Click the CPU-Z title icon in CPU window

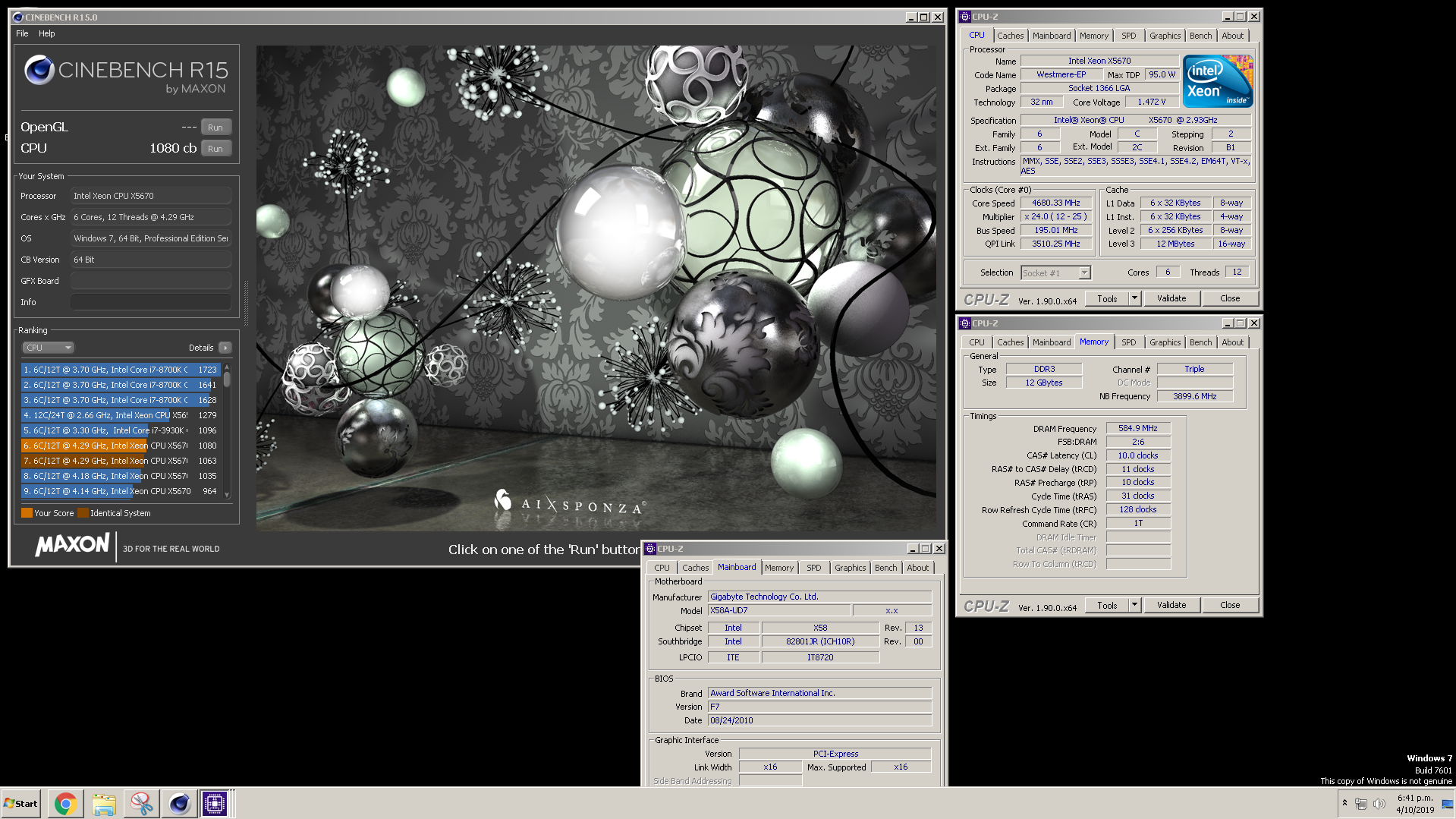(965, 17)
